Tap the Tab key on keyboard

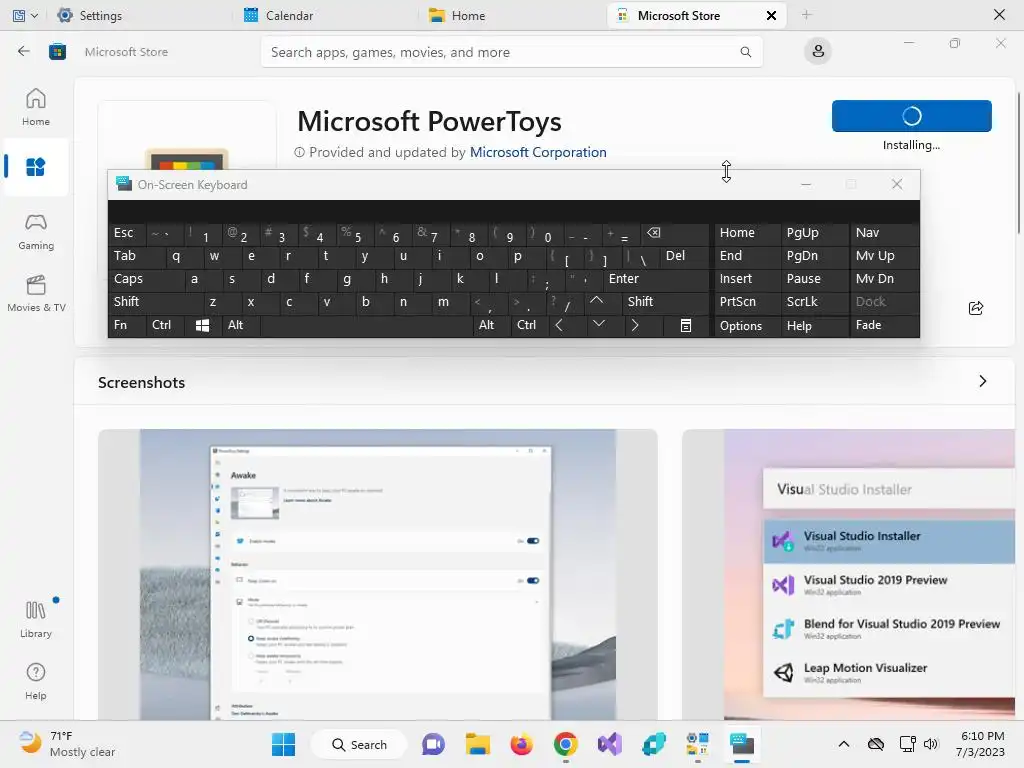(136, 256)
